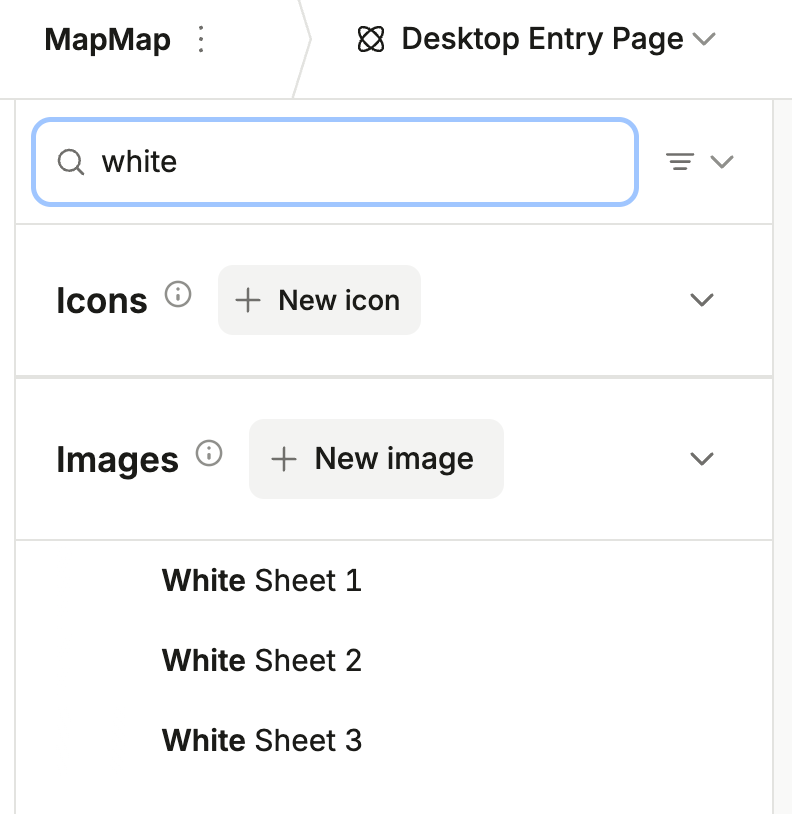Collapse the Images section chevron
792x814 pixels.
click(702, 459)
